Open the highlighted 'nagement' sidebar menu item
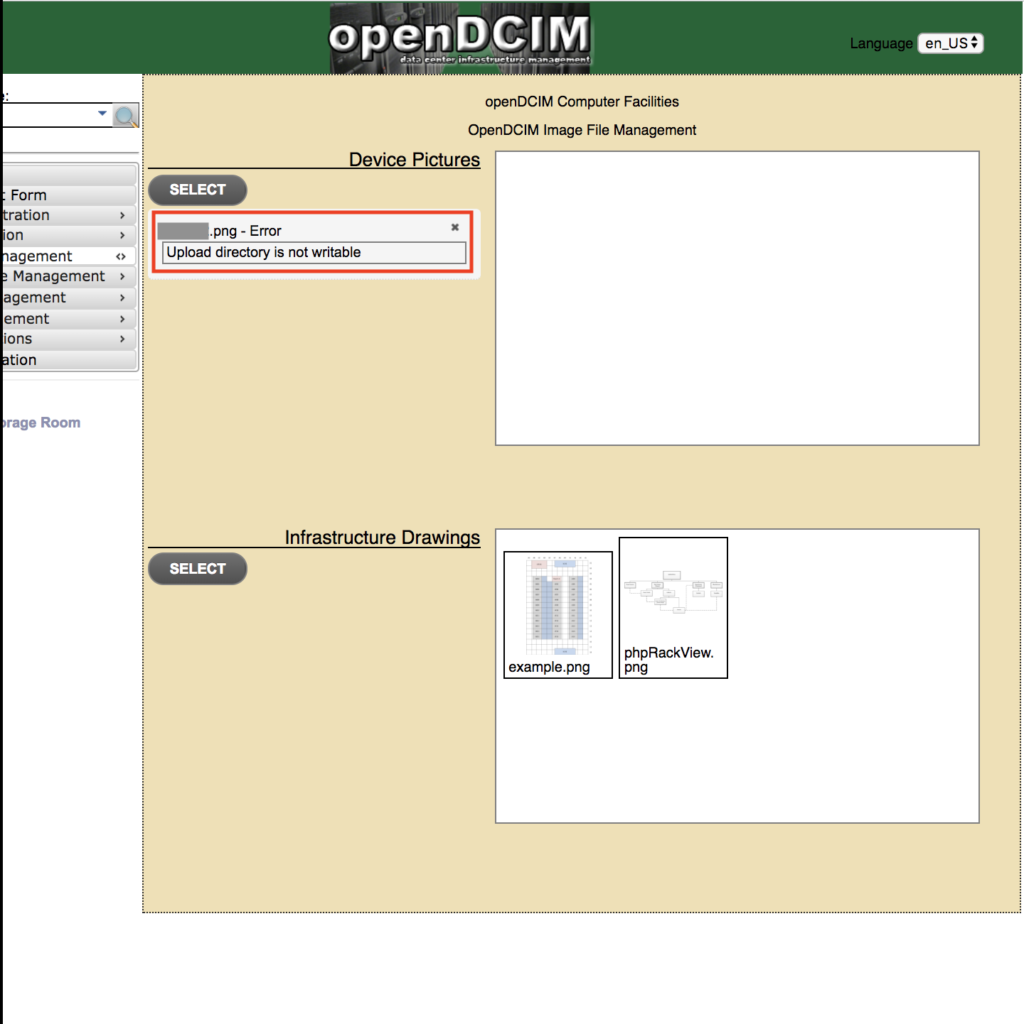Screen dimensions: 1024x1024 point(69,256)
